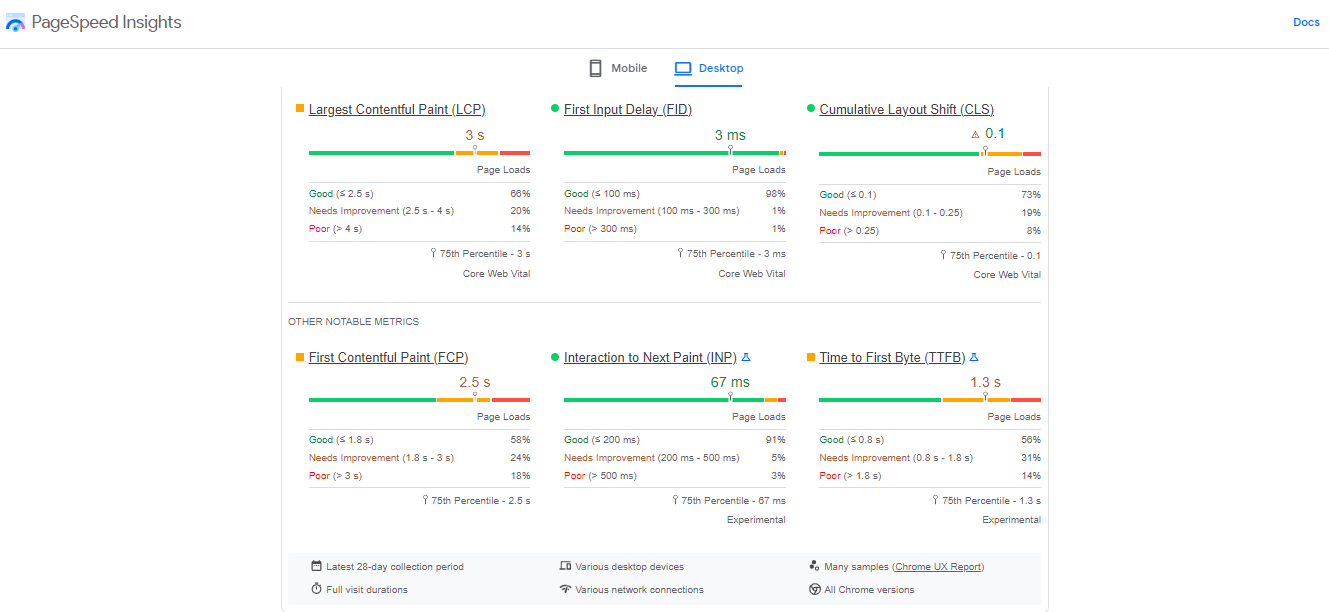Click 'All Chrome versions' text

pos(869,590)
